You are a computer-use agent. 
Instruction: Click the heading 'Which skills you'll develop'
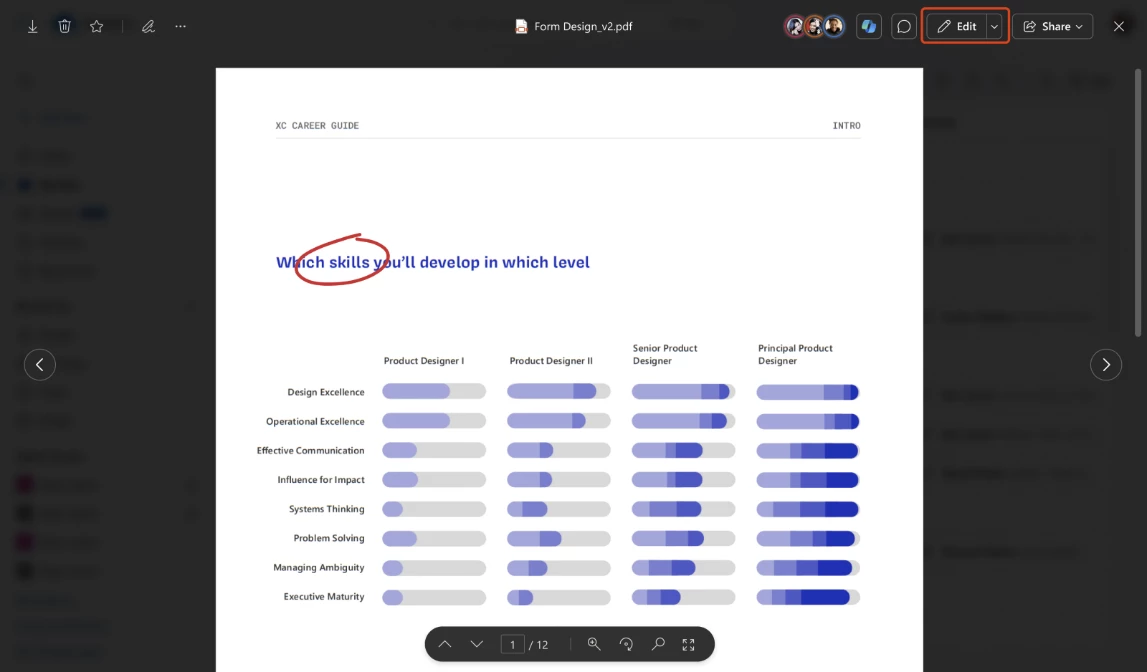tap(432, 262)
